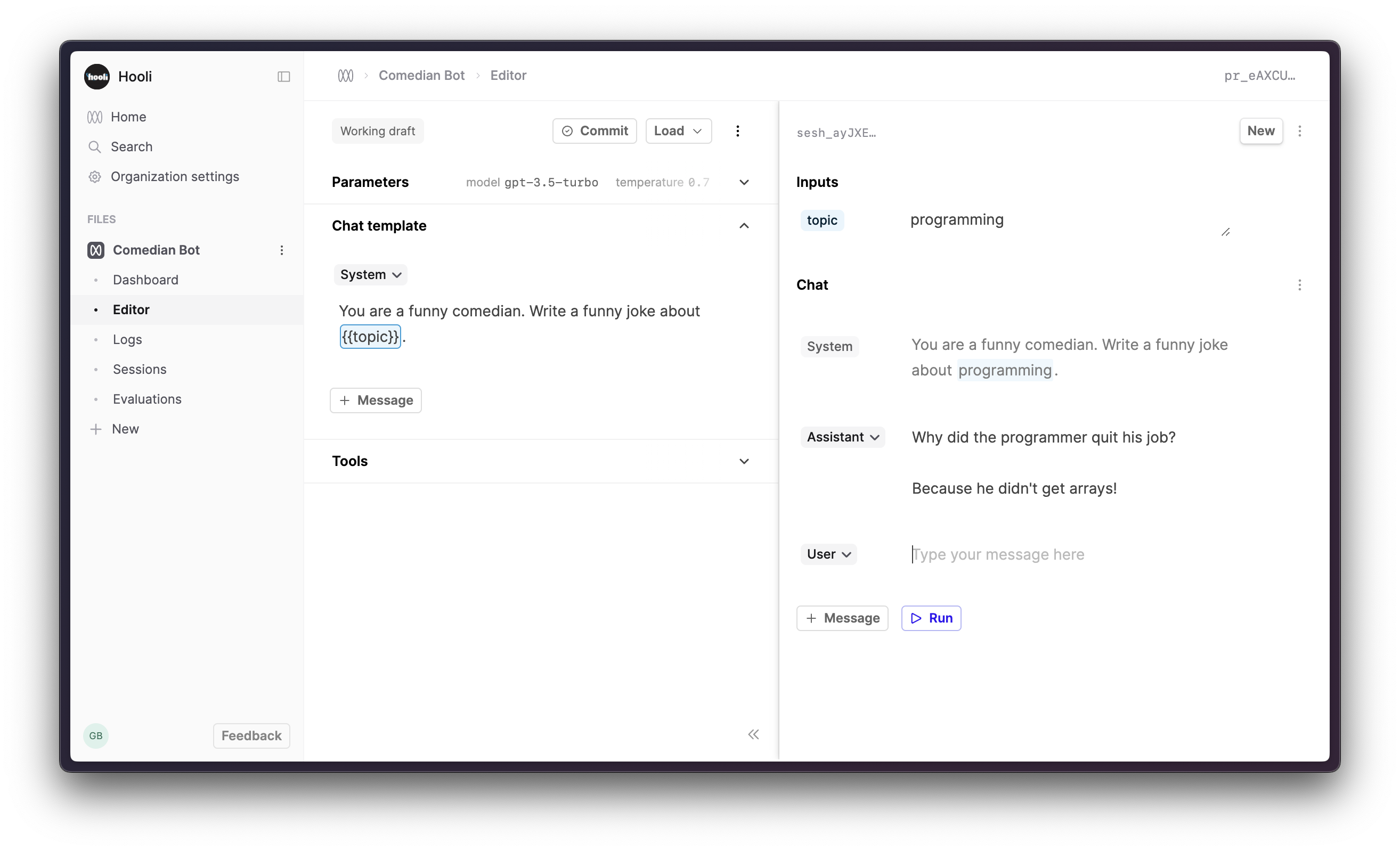Open the Organization settings gear
1400x851 pixels.
(95, 177)
